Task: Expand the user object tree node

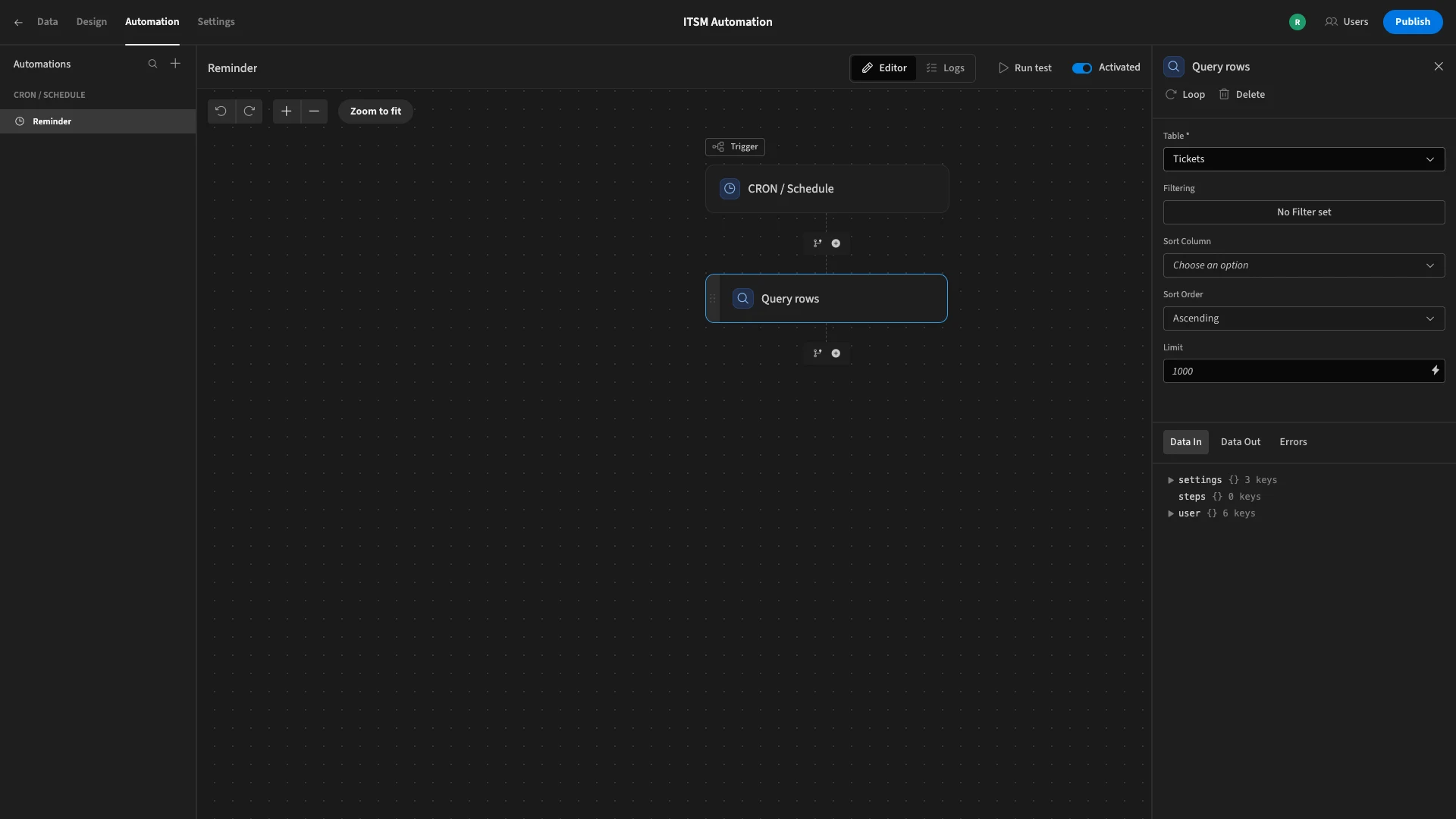Action: pyautogui.click(x=1171, y=513)
